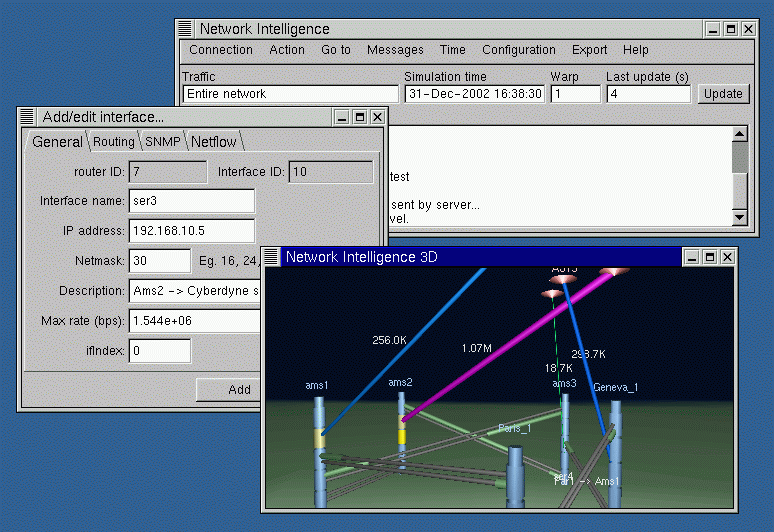The width and height of the screenshot is (774, 532).
Task: Switch to the Netflow tab
Action: (213, 142)
